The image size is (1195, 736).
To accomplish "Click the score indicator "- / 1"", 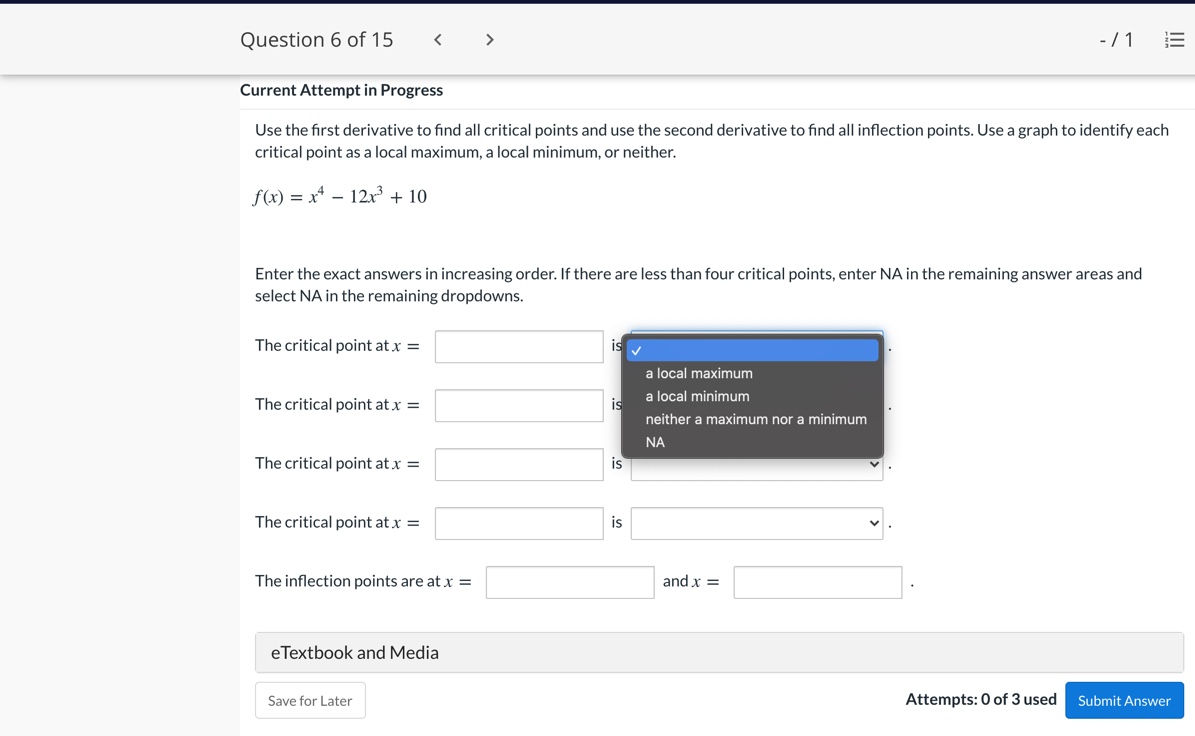I will [1117, 39].
